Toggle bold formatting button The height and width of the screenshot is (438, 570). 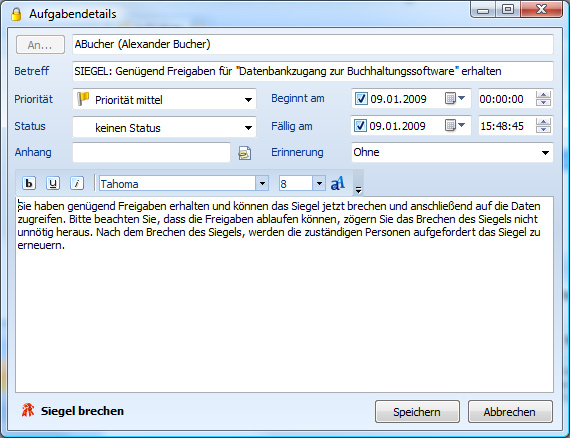[29, 183]
